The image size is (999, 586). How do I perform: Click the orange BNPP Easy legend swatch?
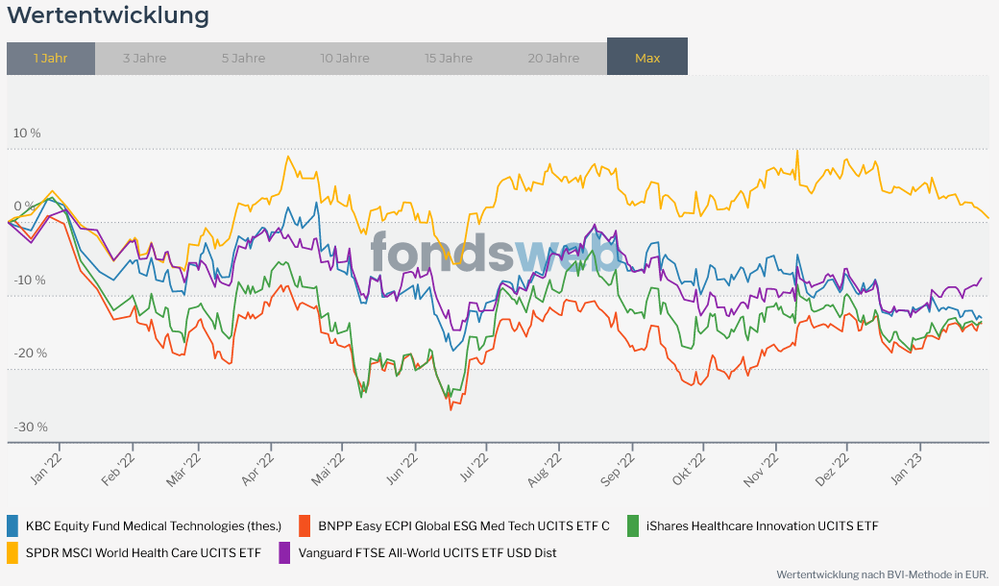[305, 525]
